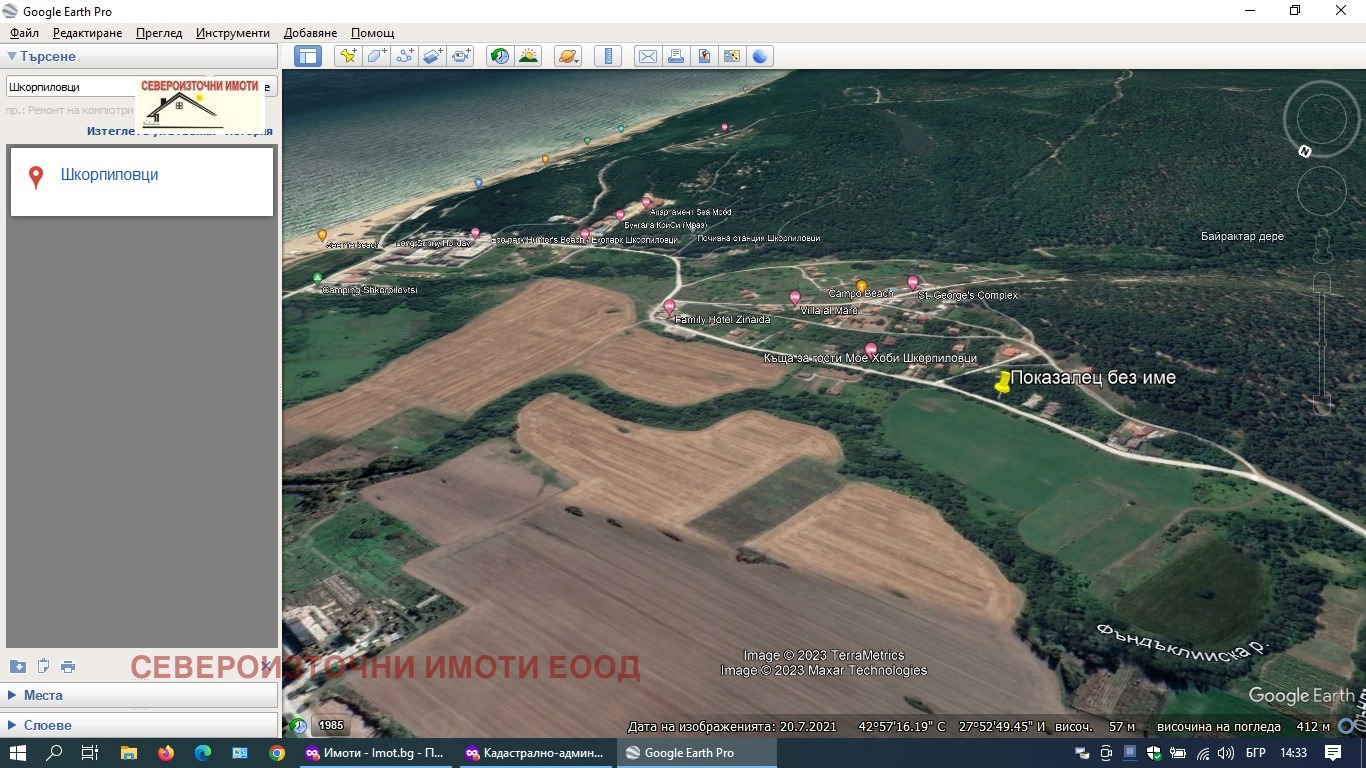Click the Print icon in the toolbar
The width and height of the screenshot is (1366, 768).
(x=676, y=56)
